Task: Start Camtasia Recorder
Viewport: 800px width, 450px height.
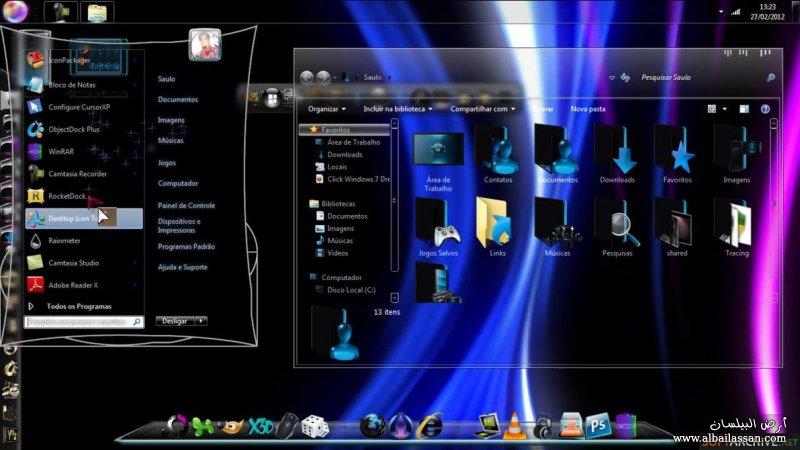Action: 84,174
